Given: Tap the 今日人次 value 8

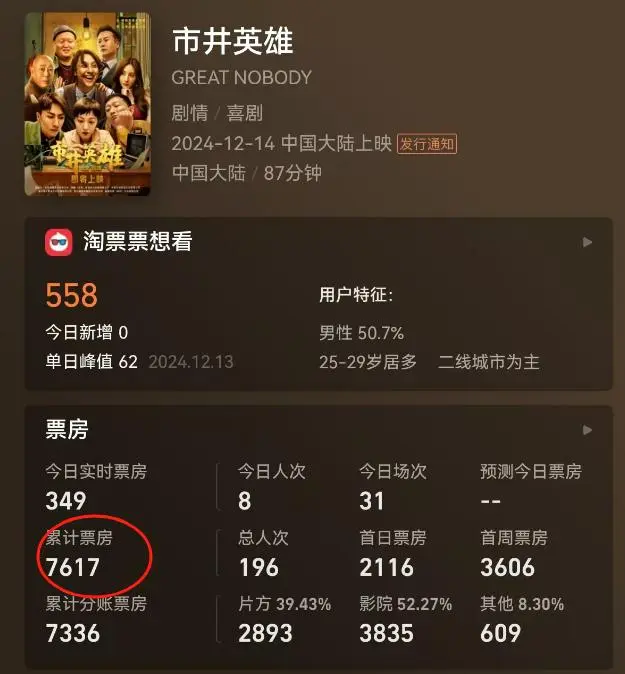Looking at the screenshot, I should pos(245,501).
